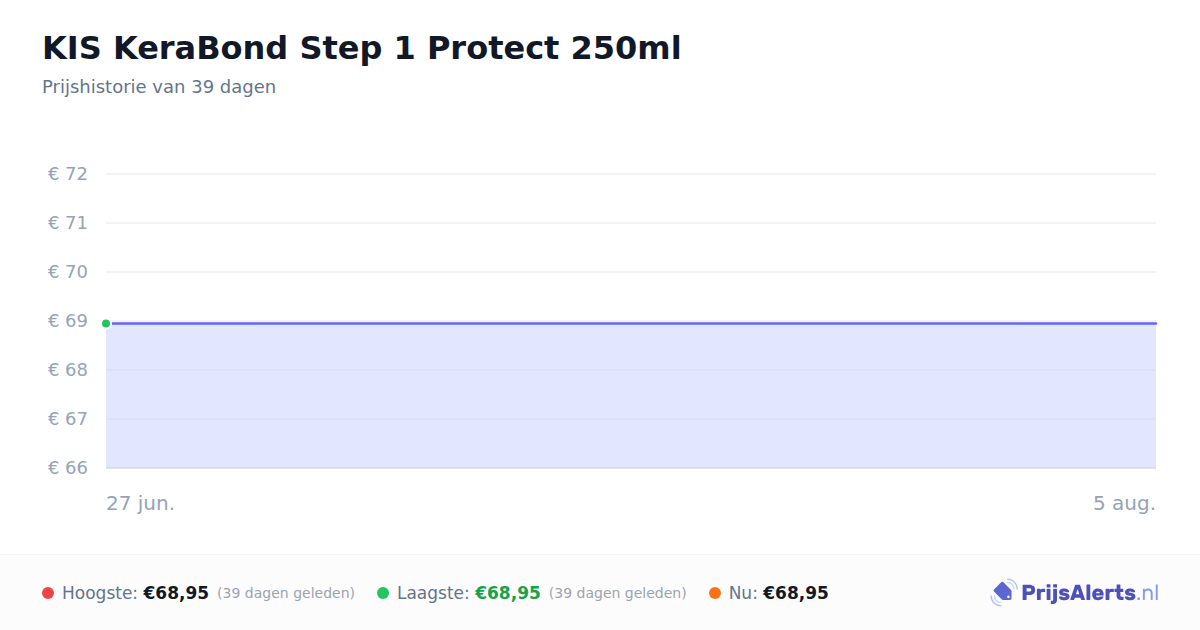1200x630 pixels.
Task: Click the shaded area below price line
Action: 631,396
